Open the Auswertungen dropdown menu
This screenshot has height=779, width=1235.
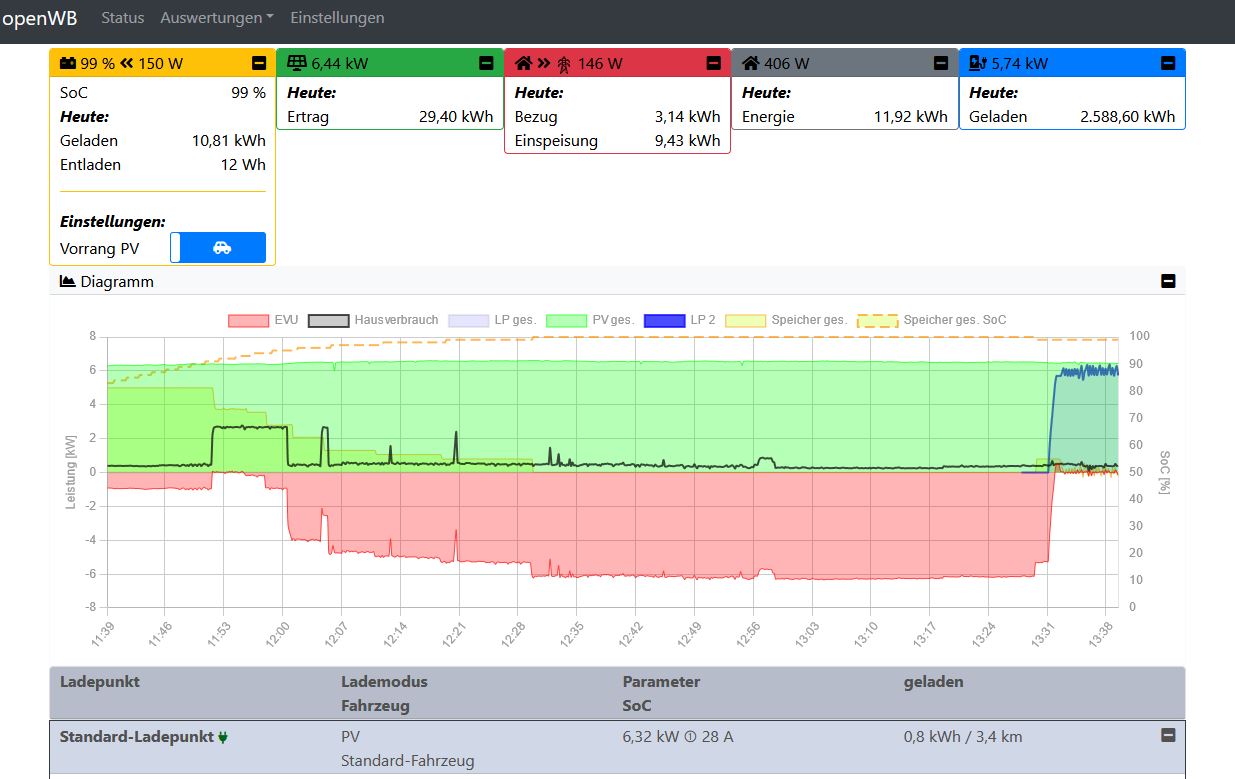pyautogui.click(x=217, y=18)
